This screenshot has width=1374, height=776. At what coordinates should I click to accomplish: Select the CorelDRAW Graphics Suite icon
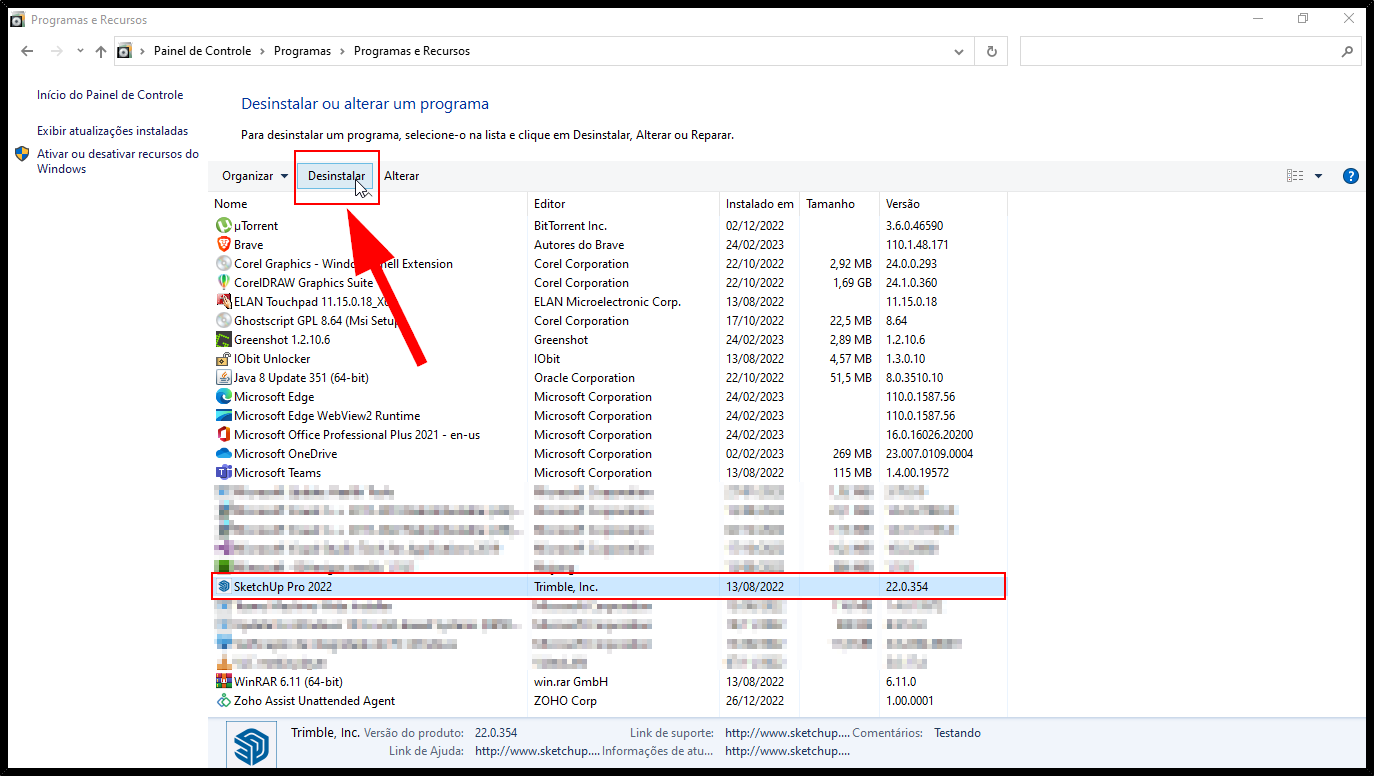224,283
